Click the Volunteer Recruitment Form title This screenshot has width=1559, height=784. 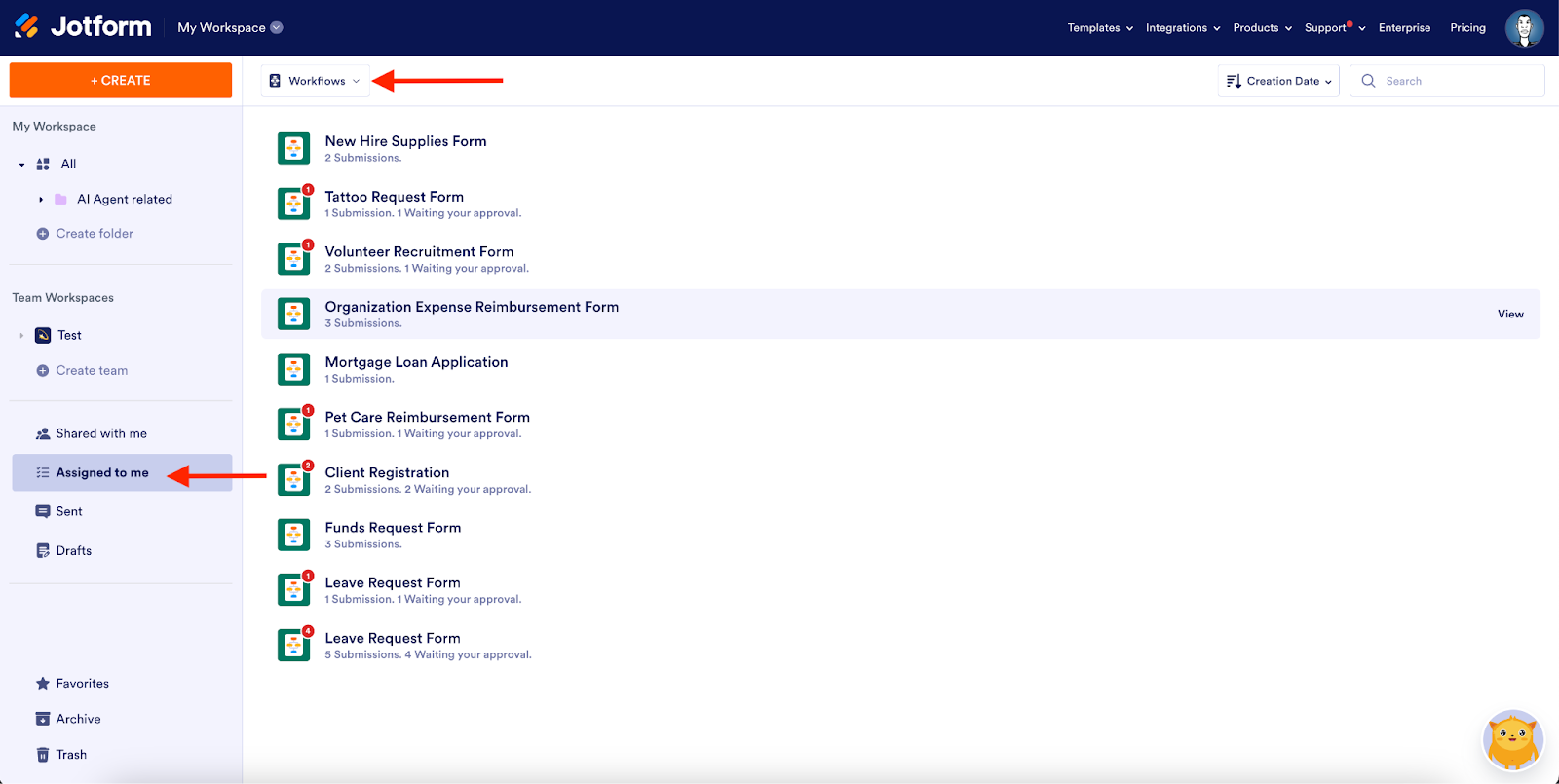[419, 251]
